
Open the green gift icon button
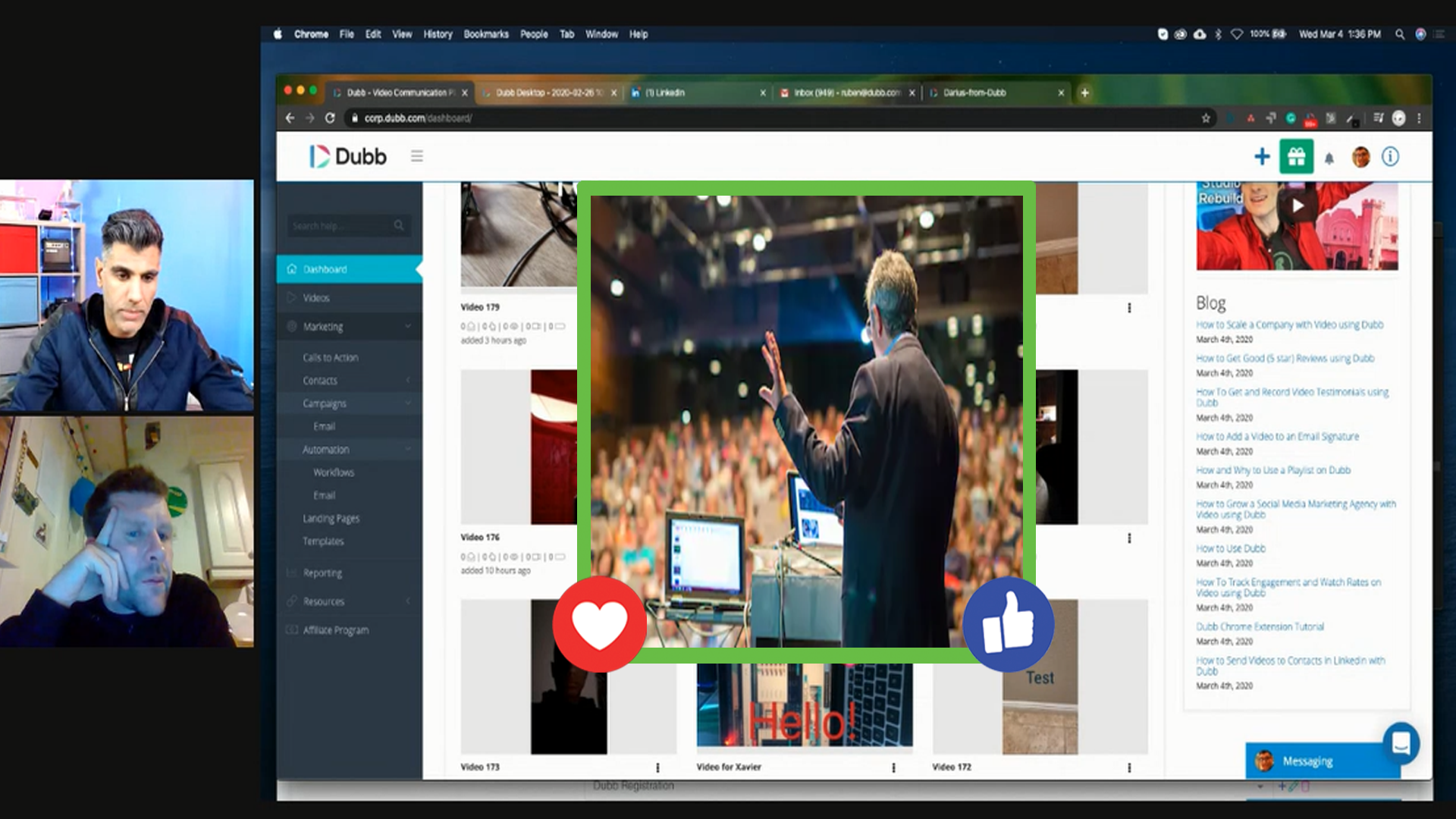click(x=1297, y=157)
